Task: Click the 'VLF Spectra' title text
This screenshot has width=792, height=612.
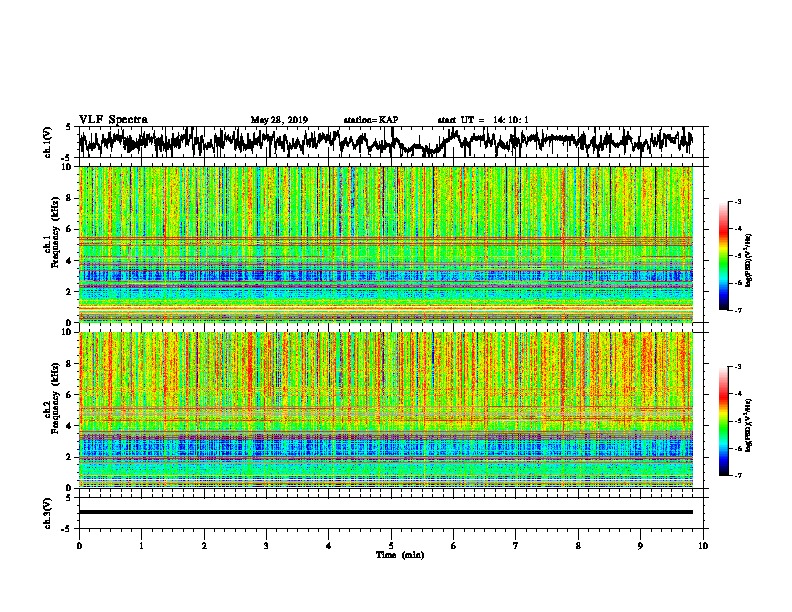Action: [x=113, y=120]
